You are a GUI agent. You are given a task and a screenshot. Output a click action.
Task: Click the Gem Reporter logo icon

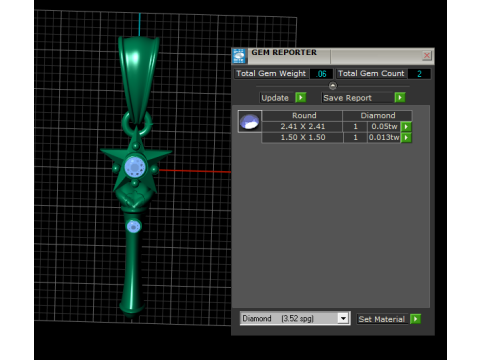[x=239, y=56]
